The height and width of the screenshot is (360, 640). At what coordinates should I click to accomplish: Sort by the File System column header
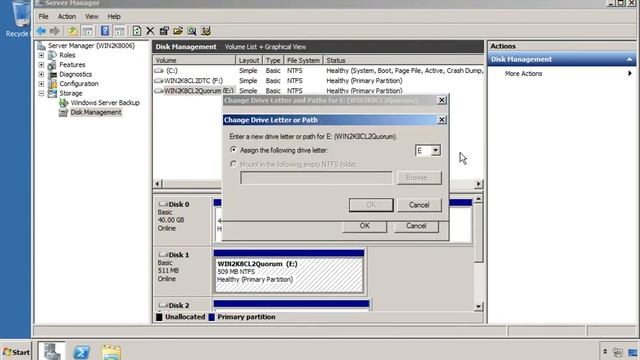(x=303, y=60)
